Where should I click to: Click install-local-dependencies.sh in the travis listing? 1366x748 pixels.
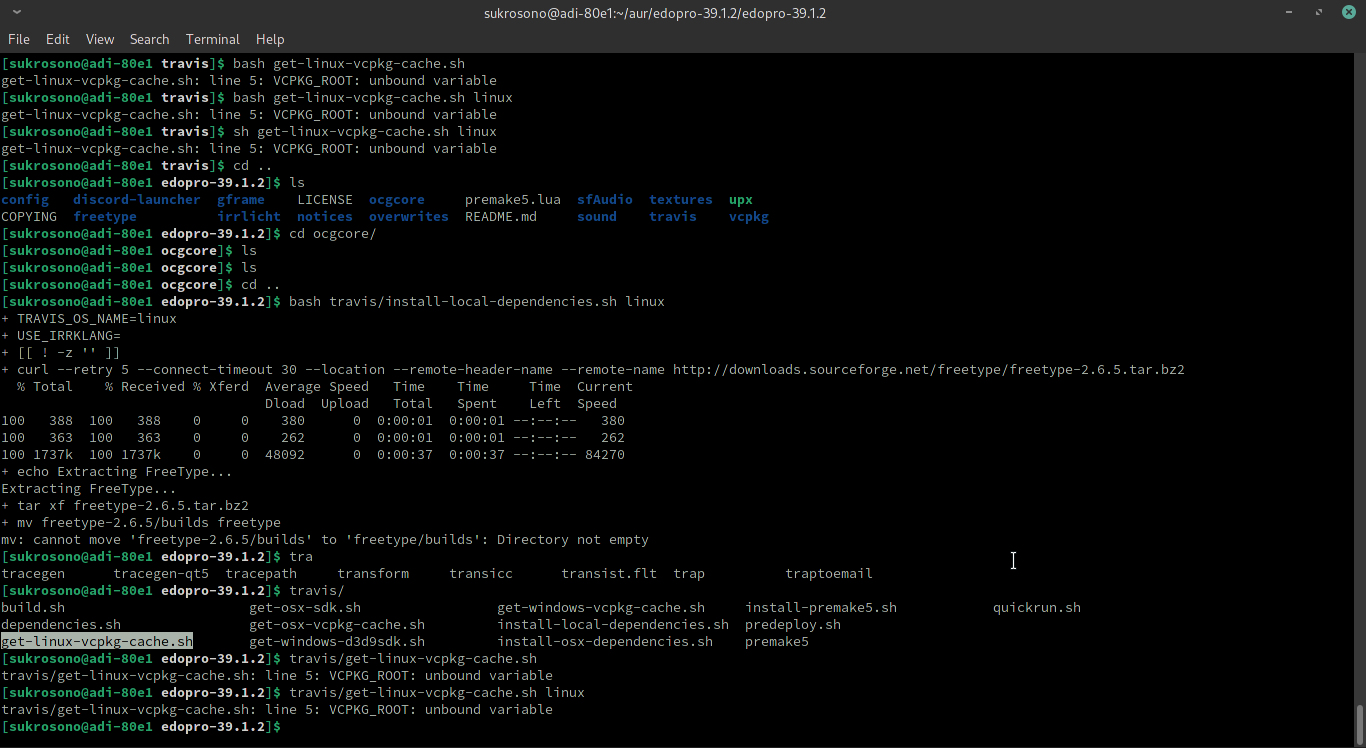612,624
